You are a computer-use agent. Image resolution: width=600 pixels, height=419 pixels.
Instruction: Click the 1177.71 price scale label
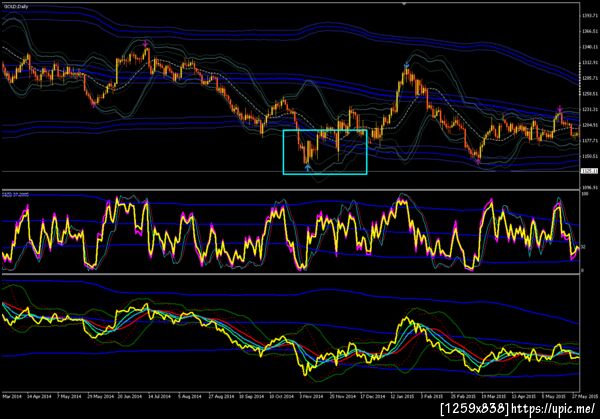590,141
